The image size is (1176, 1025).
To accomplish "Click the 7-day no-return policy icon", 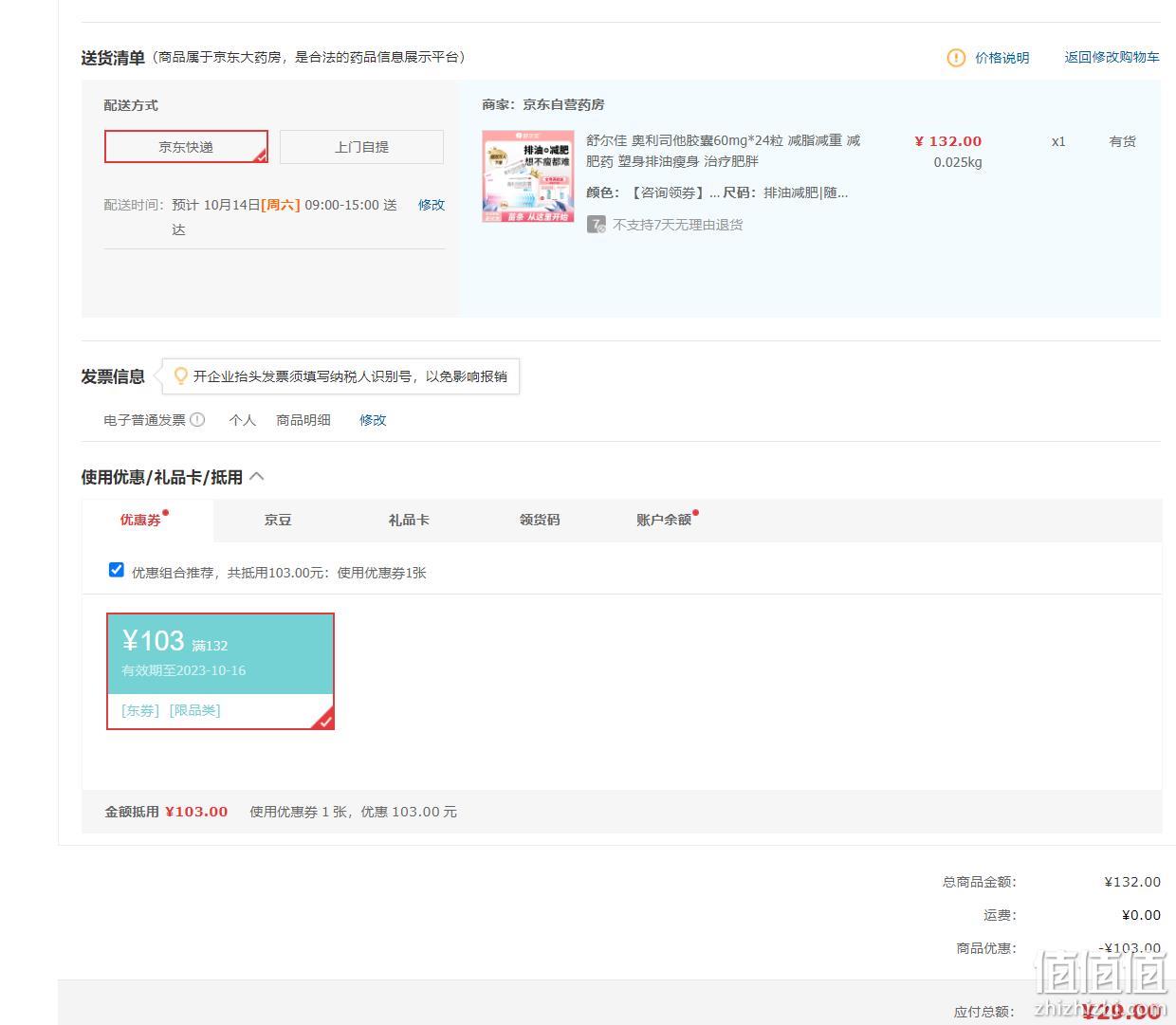I will [597, 225].
